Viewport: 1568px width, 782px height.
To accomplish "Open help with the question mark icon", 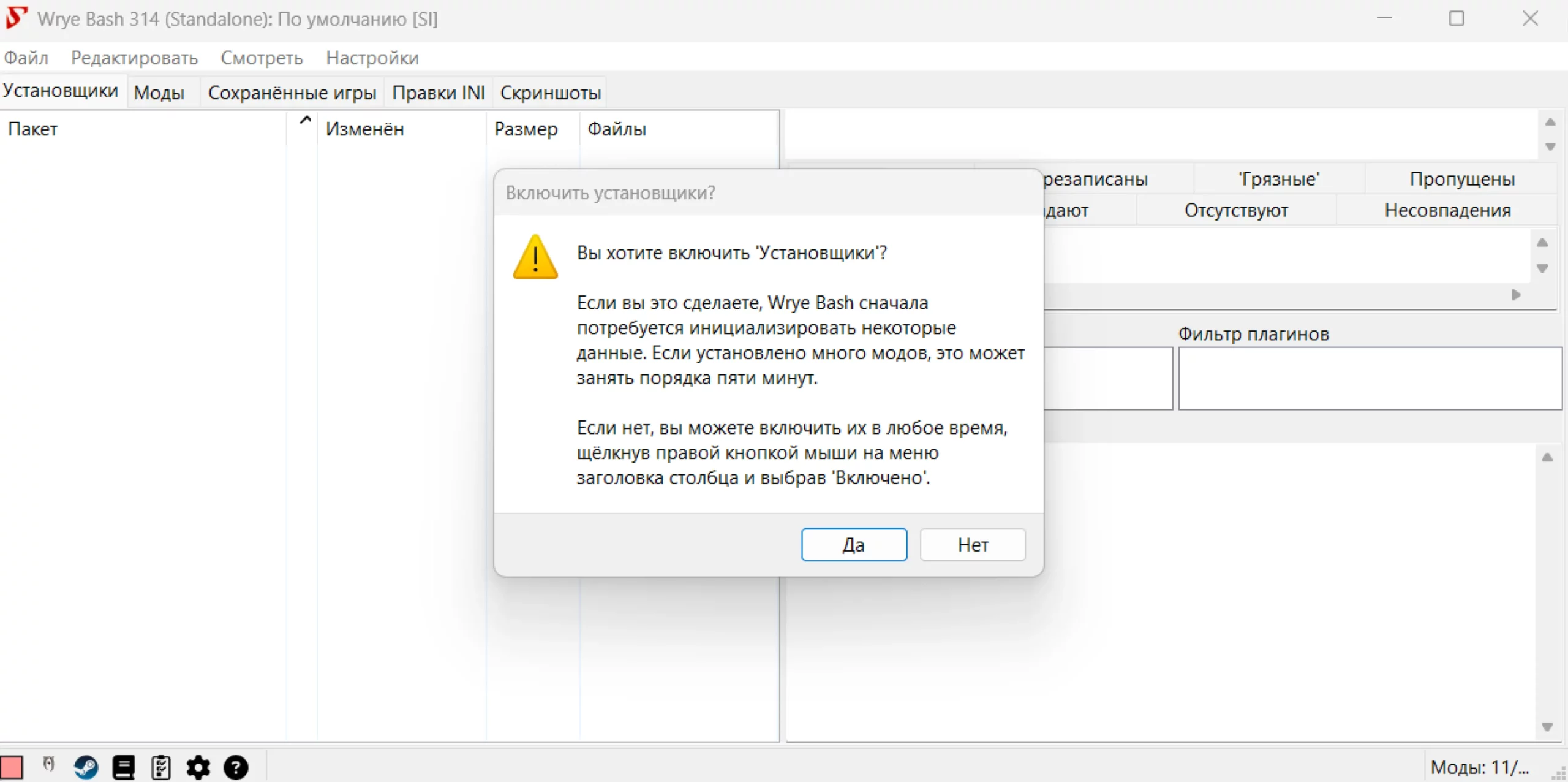I will pyautogui.click(x=236, y=767).
